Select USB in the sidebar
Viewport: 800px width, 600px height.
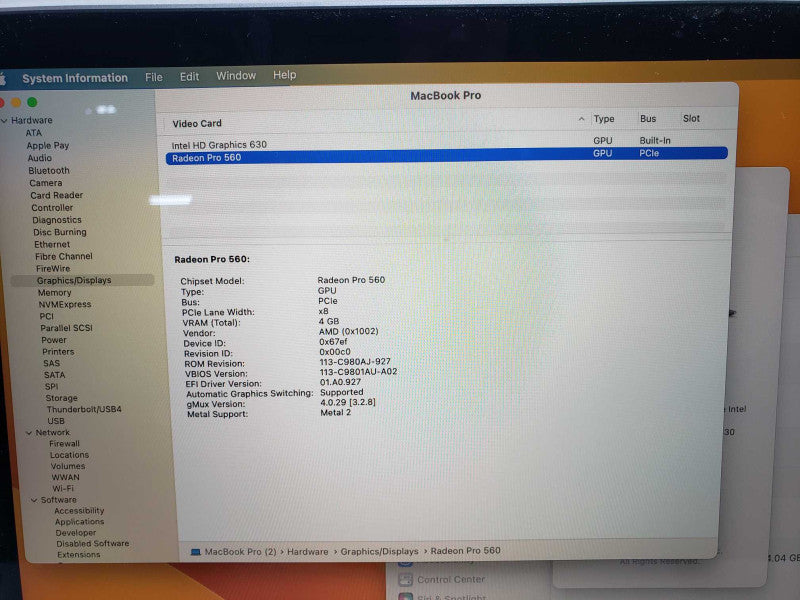click(x=56, y=421)
